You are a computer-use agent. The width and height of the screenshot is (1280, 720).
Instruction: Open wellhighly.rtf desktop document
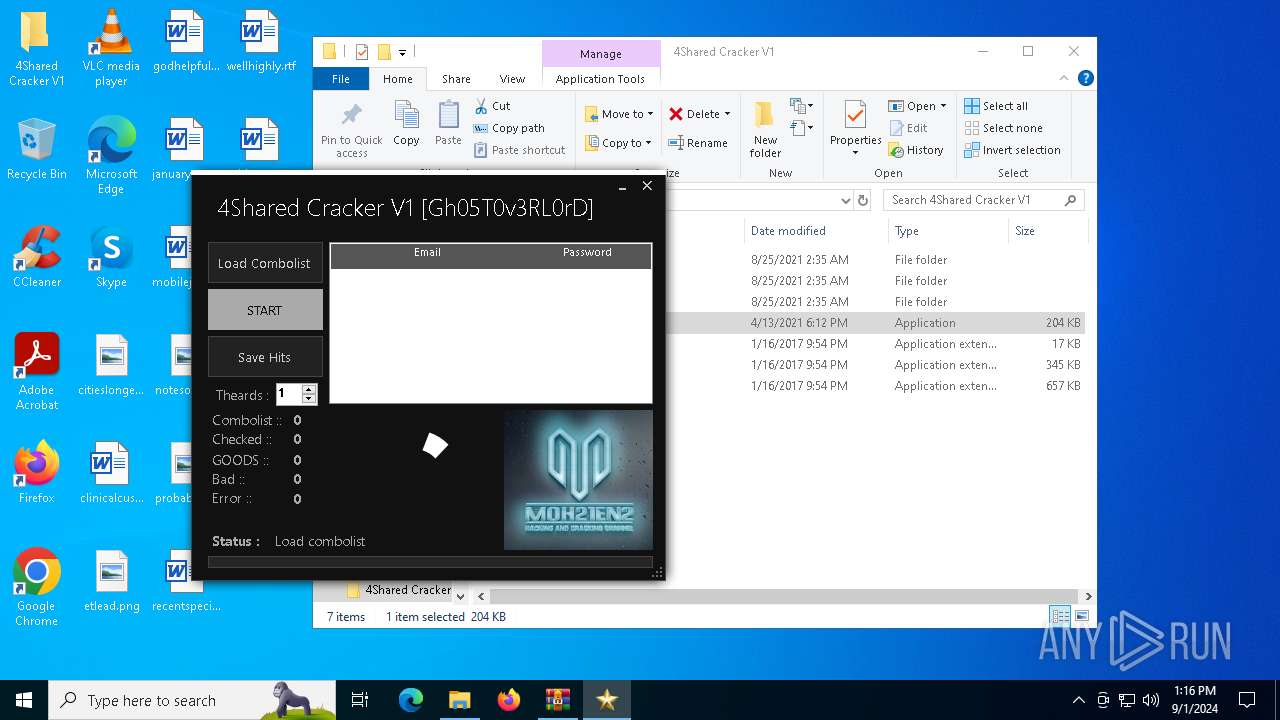coord(261,41)
